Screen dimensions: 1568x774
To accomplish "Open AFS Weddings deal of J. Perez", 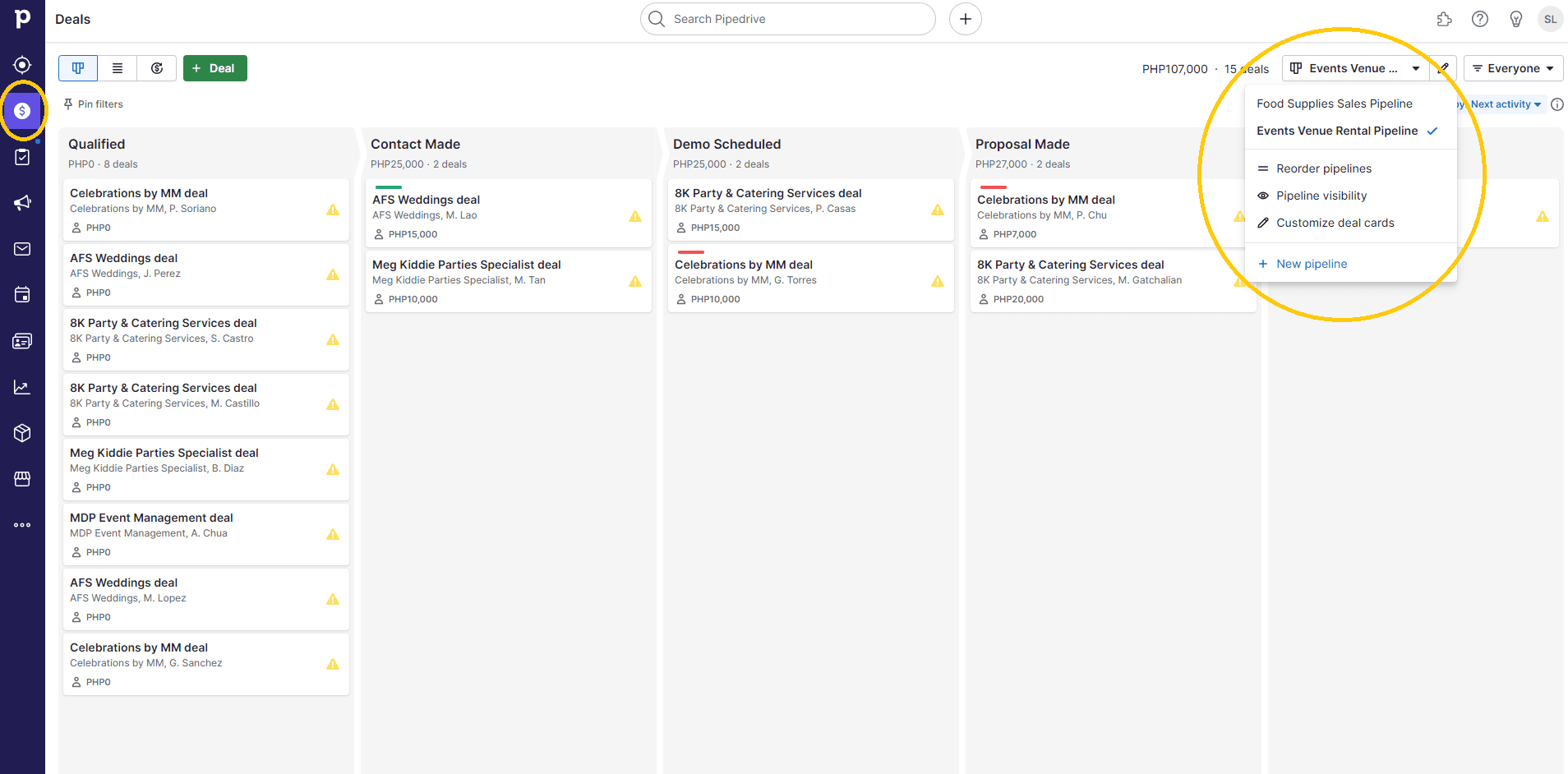I will (206, 274).
